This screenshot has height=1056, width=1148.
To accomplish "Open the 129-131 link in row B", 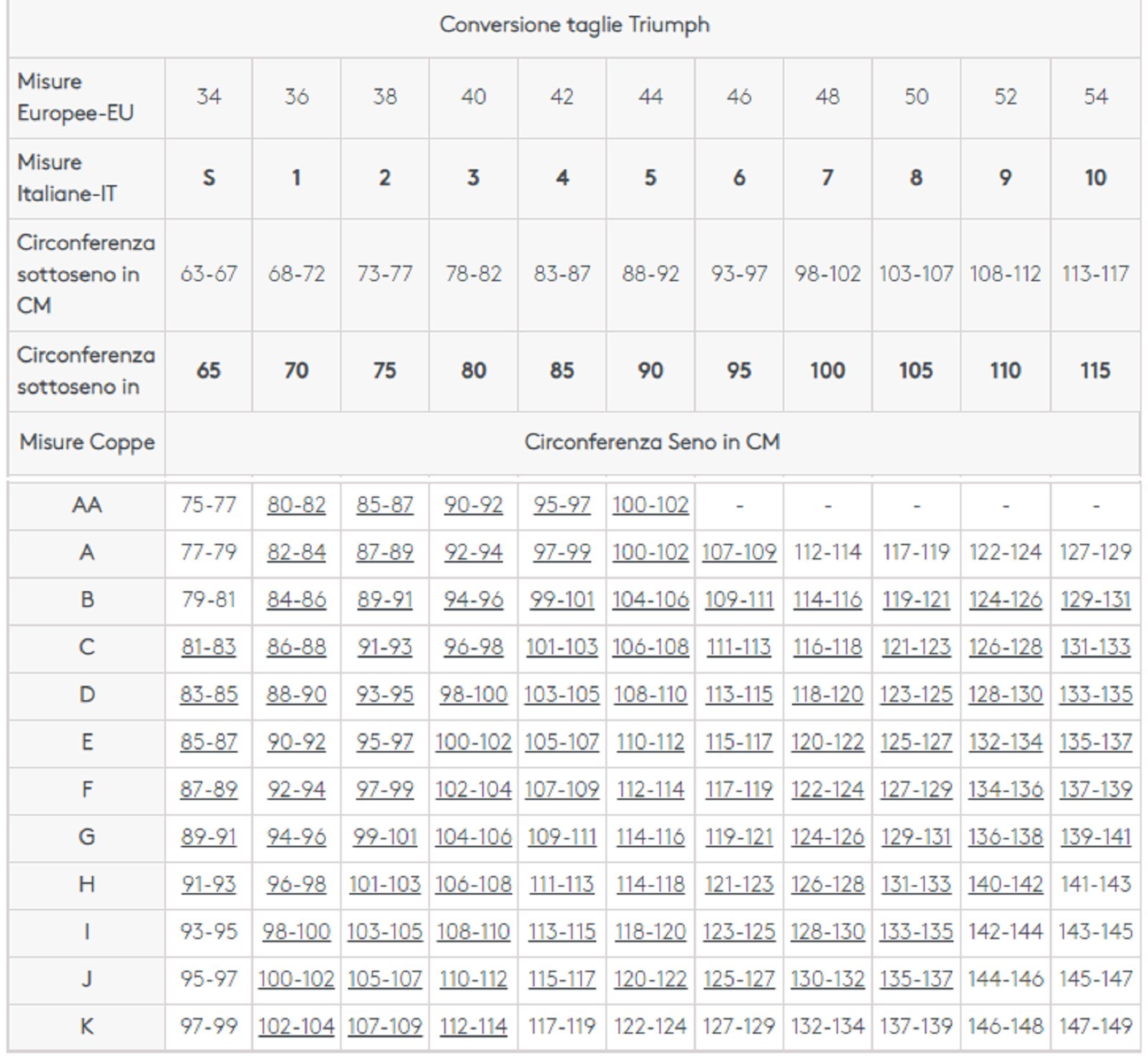I will [1096, 600].
